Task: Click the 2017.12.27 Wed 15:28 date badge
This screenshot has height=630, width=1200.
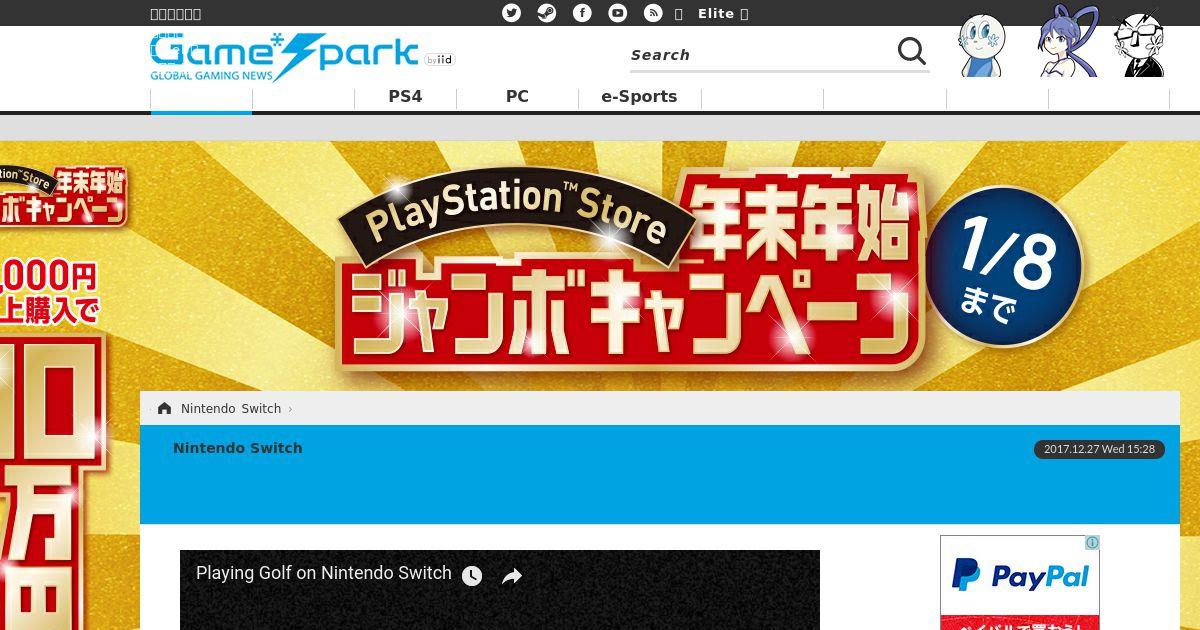Action: pyautogui.click(x=1099, y=449)
